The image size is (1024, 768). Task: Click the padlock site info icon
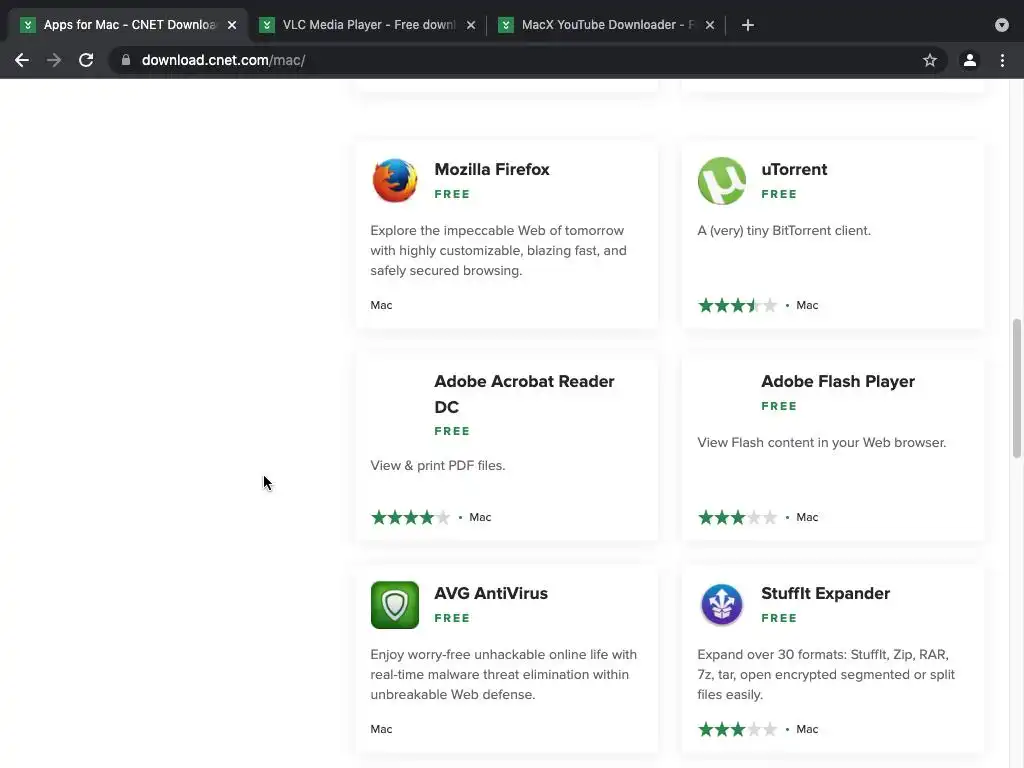[x=126, y=60]
